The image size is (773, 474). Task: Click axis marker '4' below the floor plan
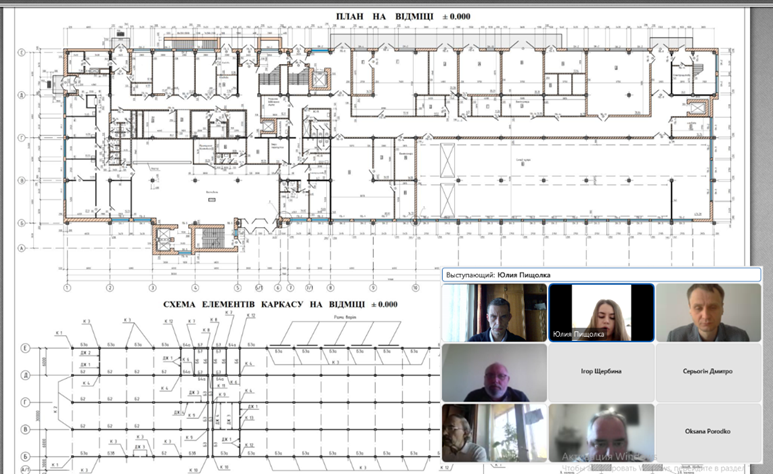pyautogui.click(x=195, y=288)
